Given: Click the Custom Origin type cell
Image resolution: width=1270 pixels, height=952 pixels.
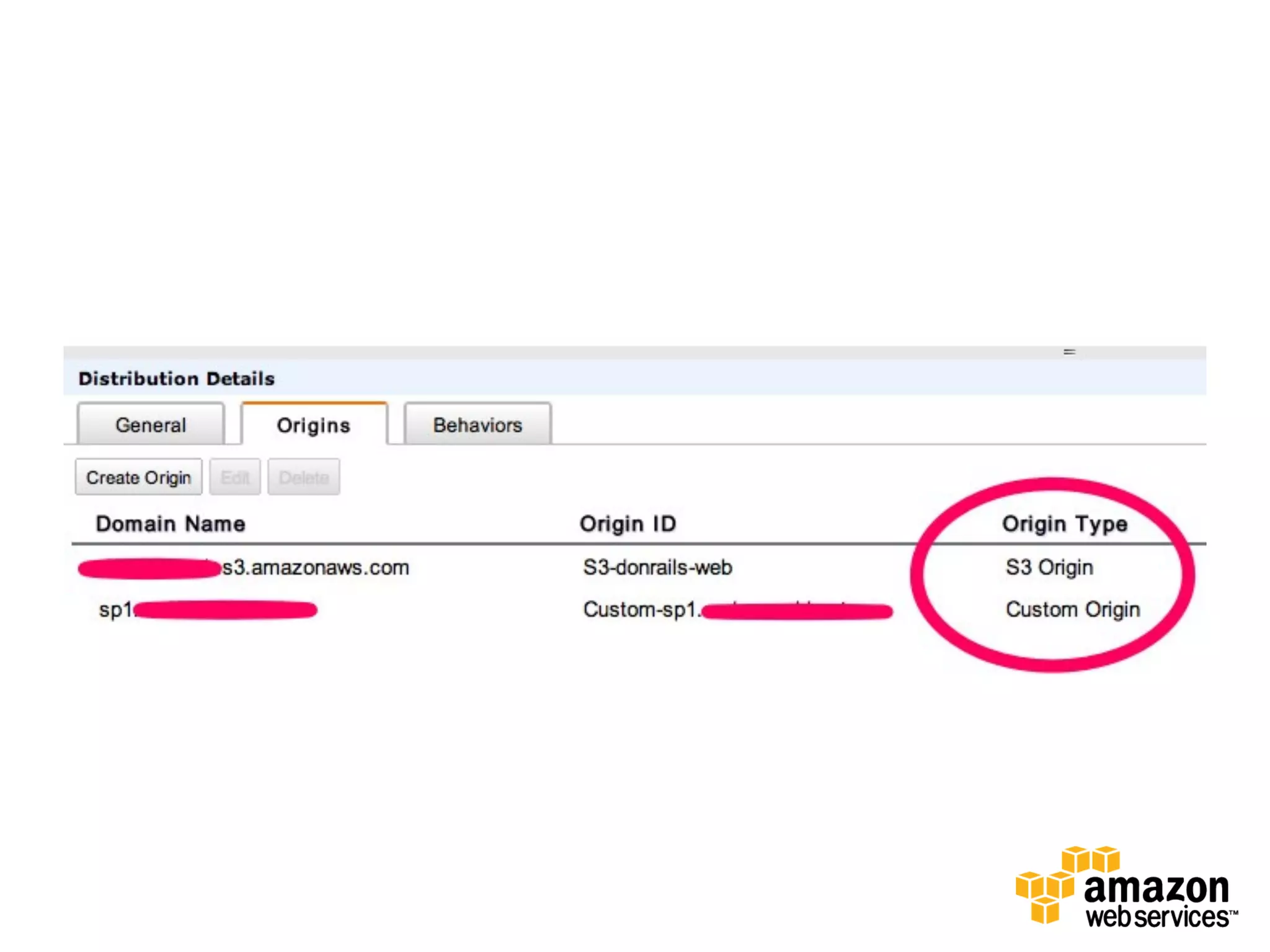Looking at the screenshot, I should [1072, 609].
